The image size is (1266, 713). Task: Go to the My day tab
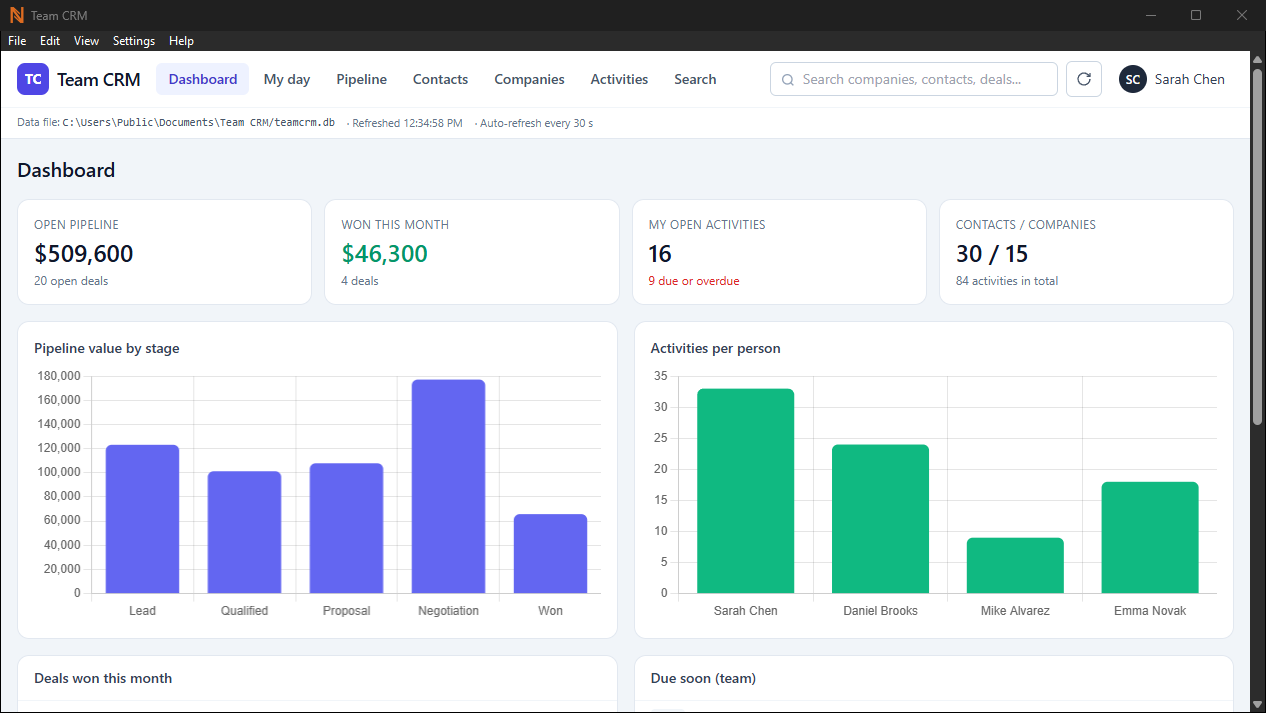(287, 79)
